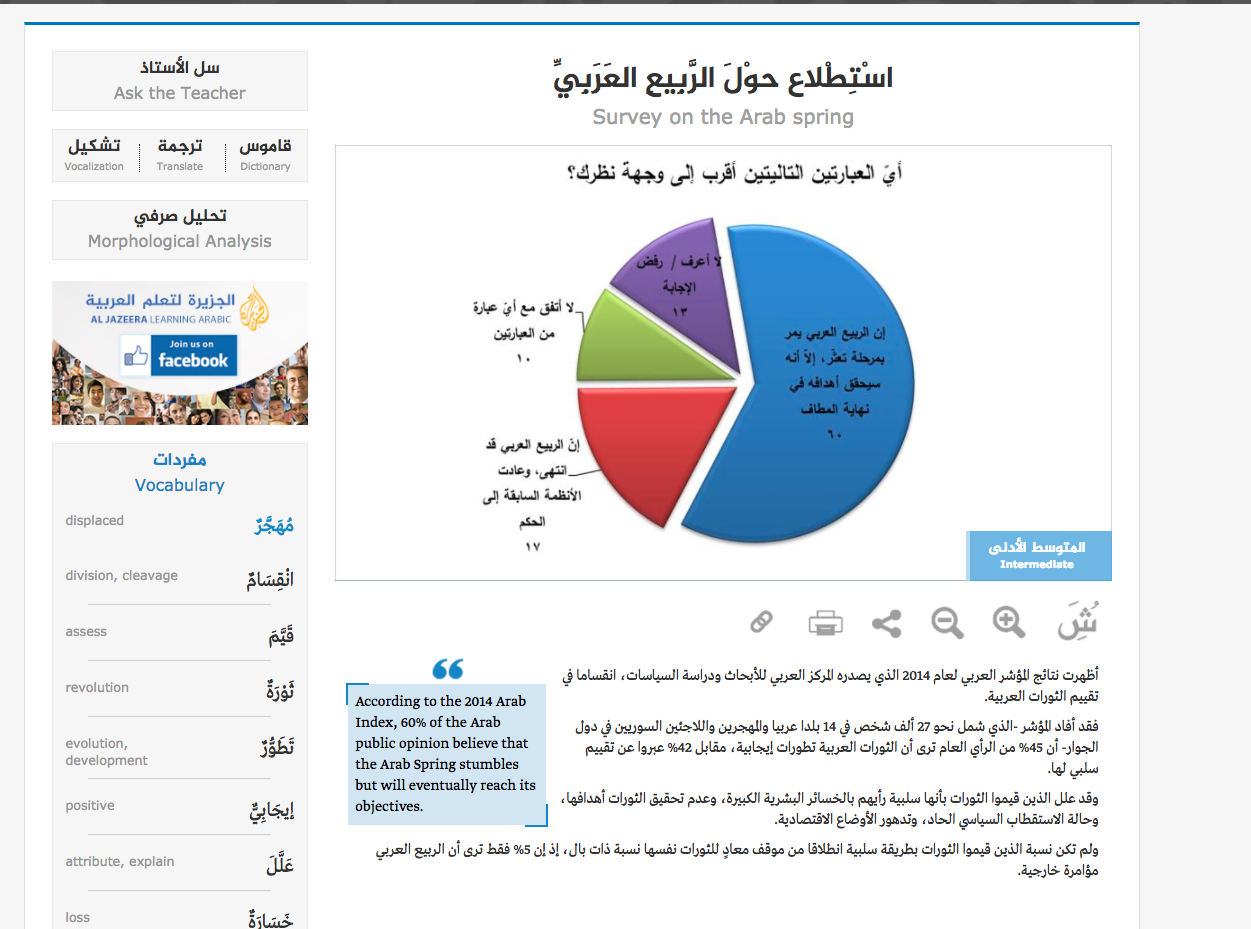Click the pie chart image
Viewport: 1251px width, 929px height.
tap(723, 363)
